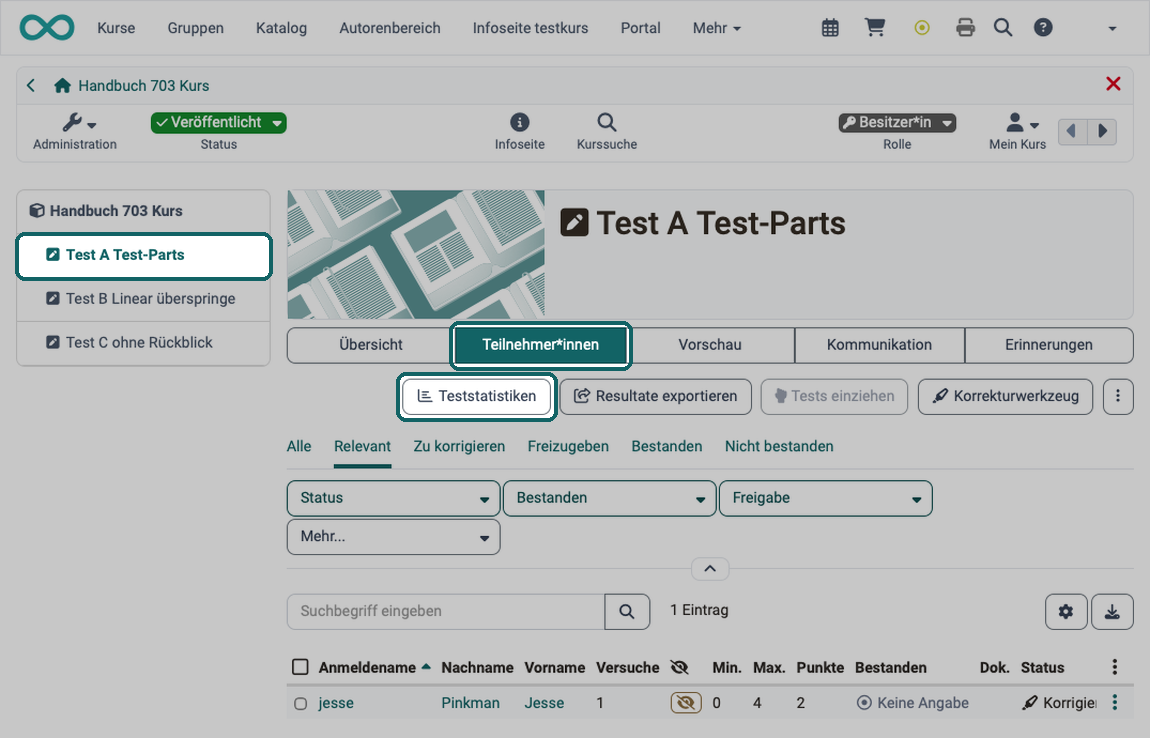This screenshot has width=1150, height=738.
Task: Click the green status circle icon
Action: 922,28
